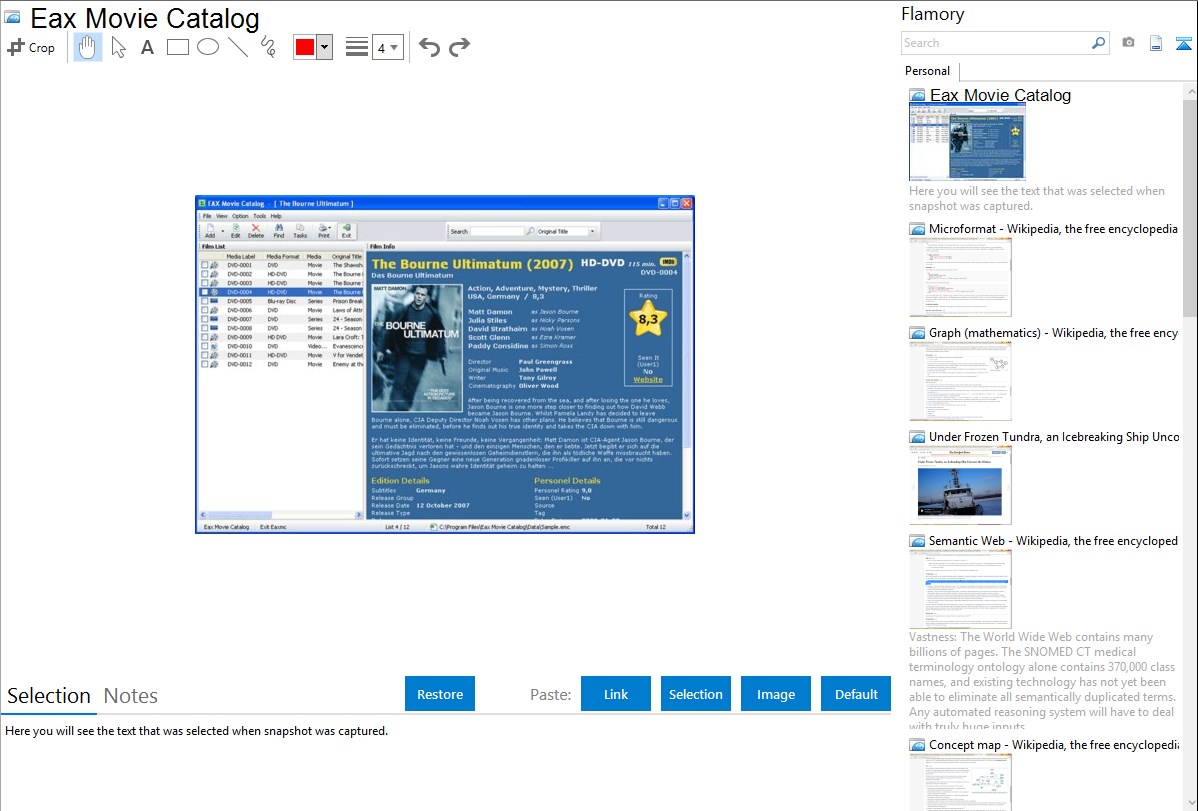Viewport: 1198px width, 811px height.
Task: Open the color picker dropdown arrow
Action: (x=324, y=47)
